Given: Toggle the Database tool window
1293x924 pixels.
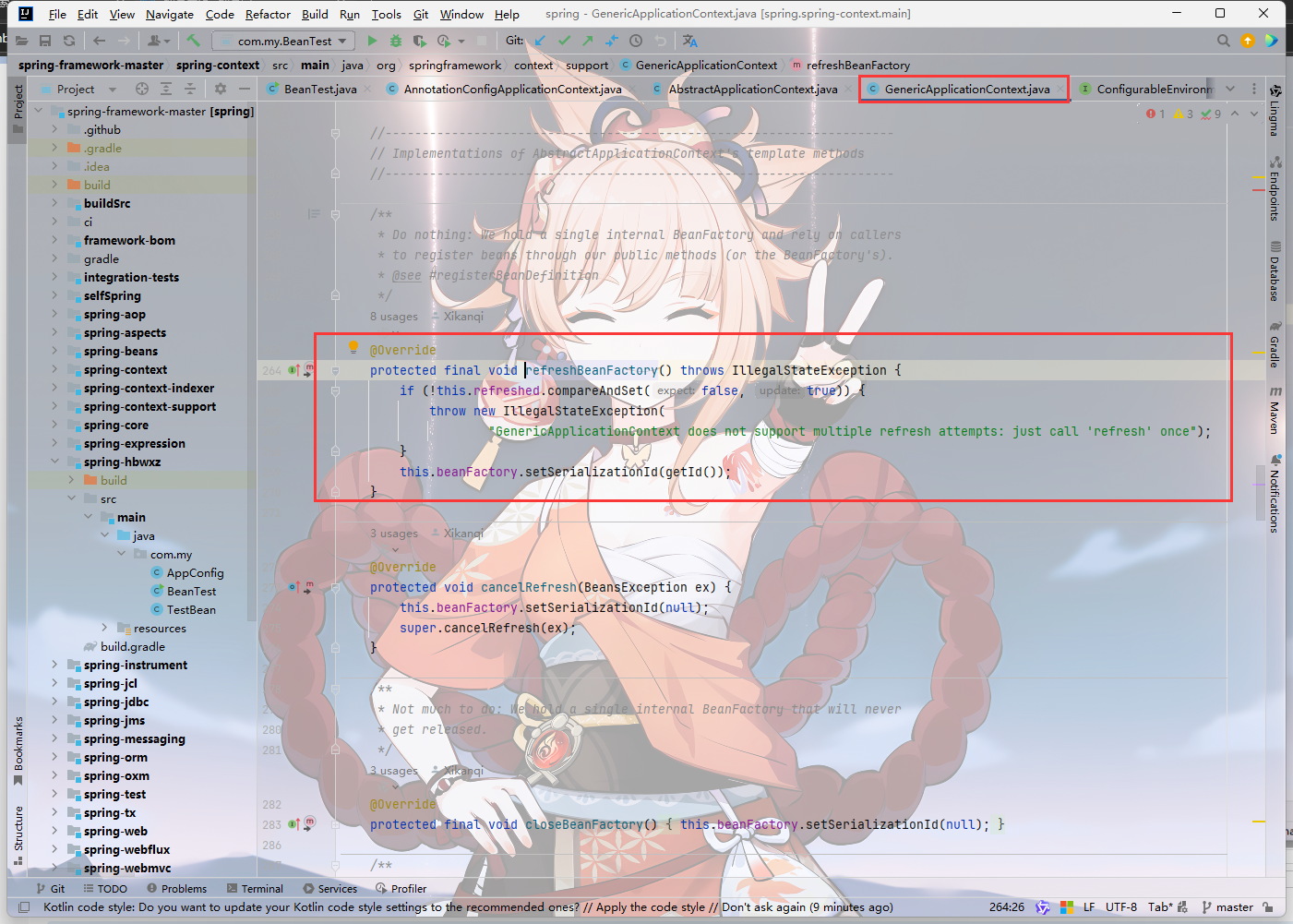Looking at the screenshot, I should (1275, 271).
